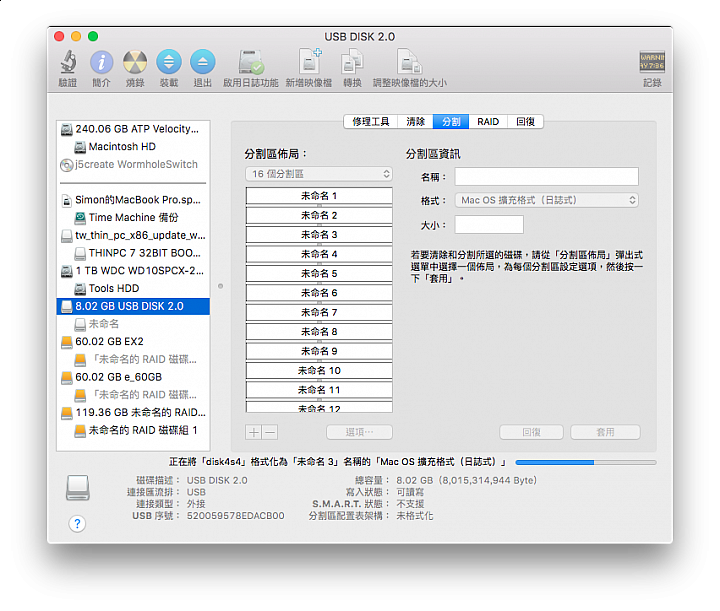The width and height of the screenshot is (720, 611).
Task: Select 1 TB WDC WD10SPCX disk
Action: tap(133, 270)
